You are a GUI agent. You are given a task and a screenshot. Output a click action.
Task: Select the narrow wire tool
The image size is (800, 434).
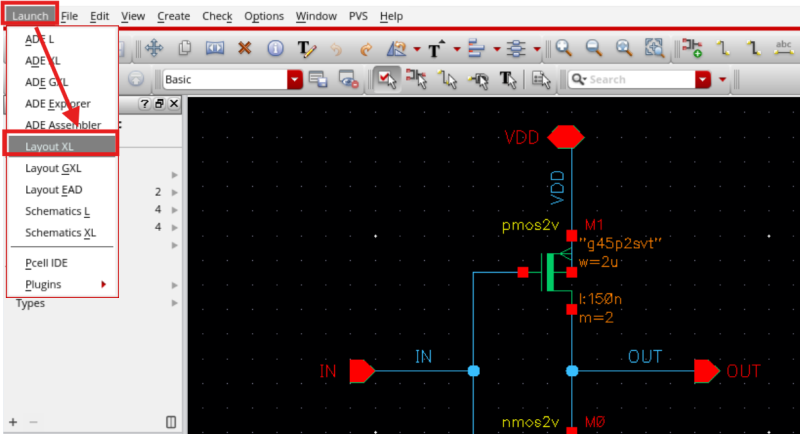[723, 48]
